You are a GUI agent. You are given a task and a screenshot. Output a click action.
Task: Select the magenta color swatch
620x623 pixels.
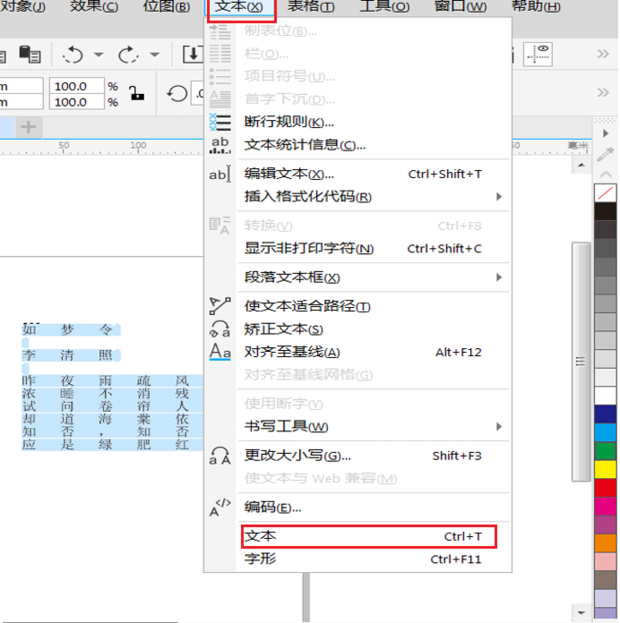tap(605, 506)
